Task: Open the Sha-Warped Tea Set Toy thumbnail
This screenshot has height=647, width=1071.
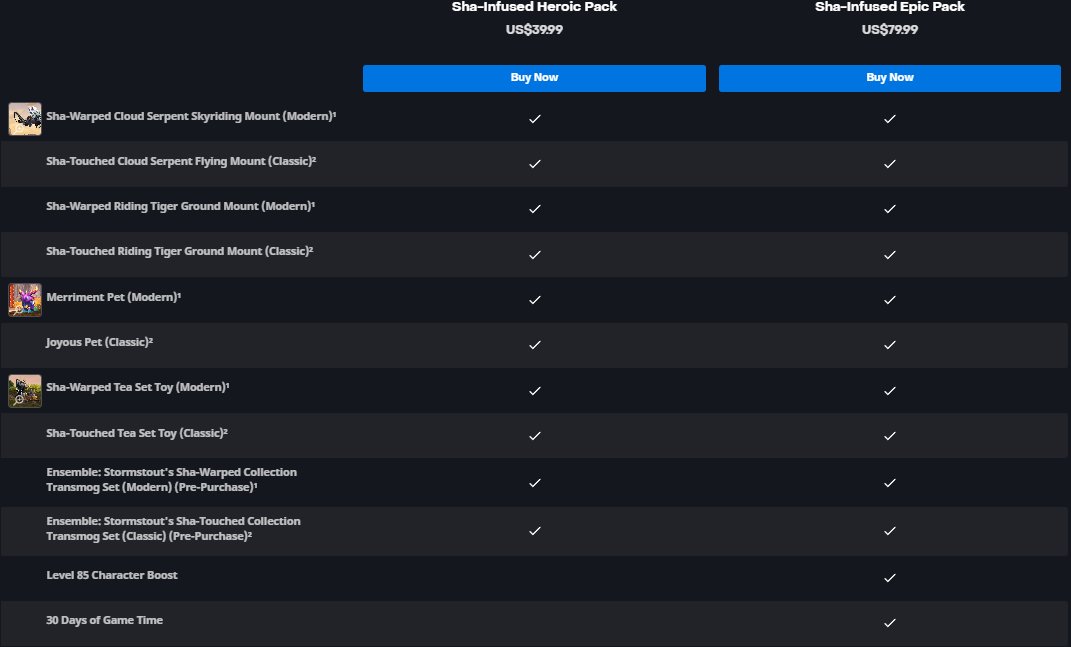Action: point(25,391)
